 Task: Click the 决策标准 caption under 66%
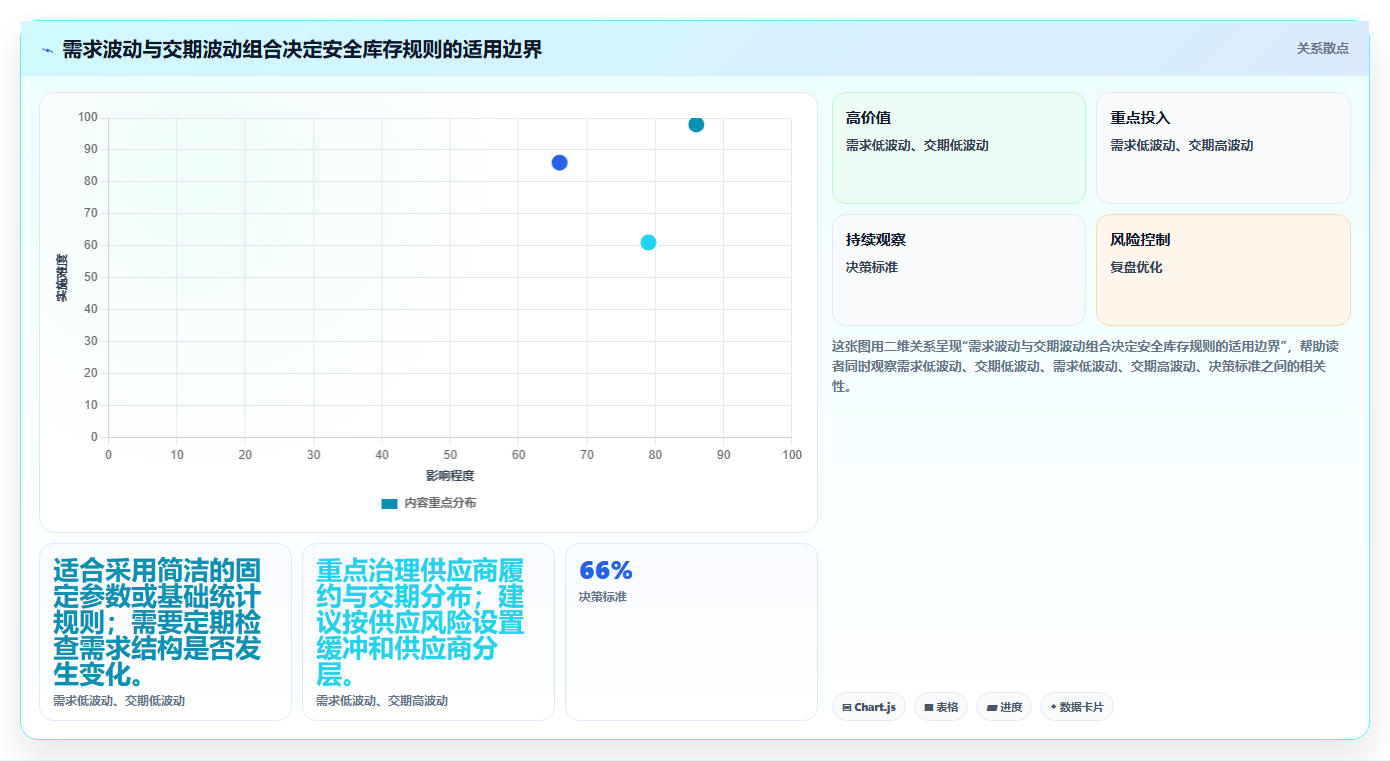[x=603, y=597]
